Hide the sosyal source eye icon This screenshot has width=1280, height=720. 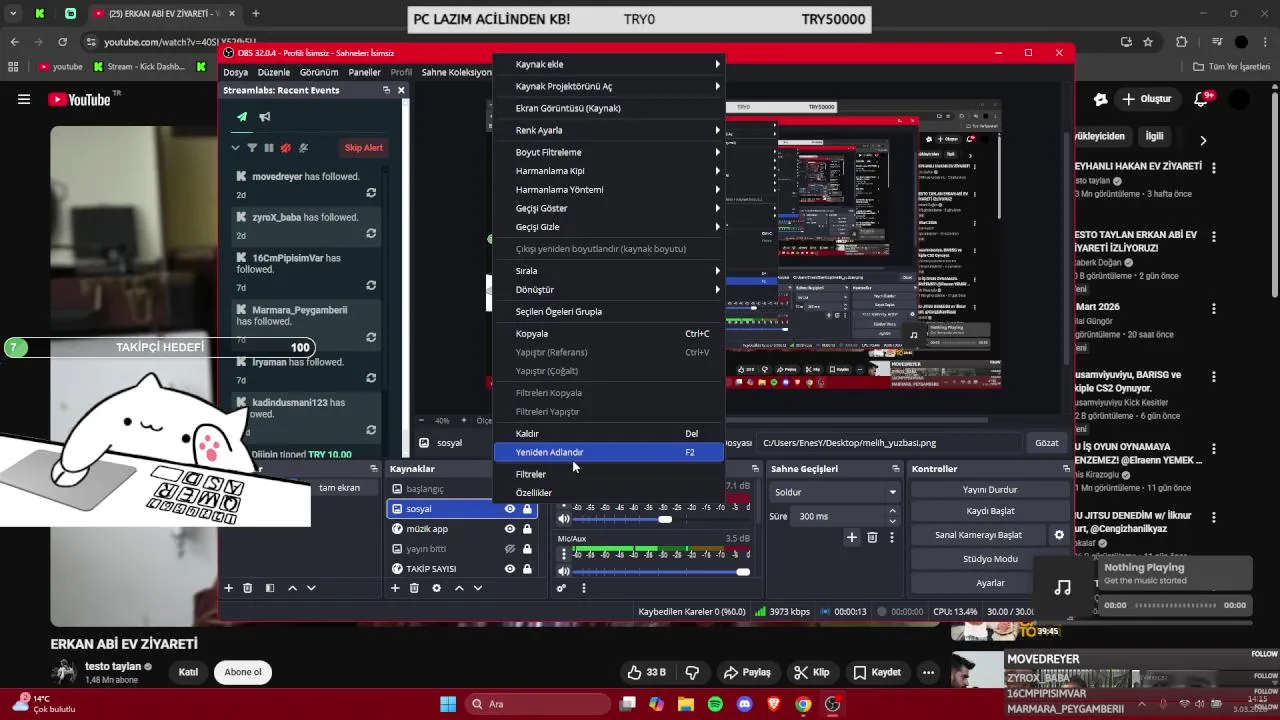510,509
